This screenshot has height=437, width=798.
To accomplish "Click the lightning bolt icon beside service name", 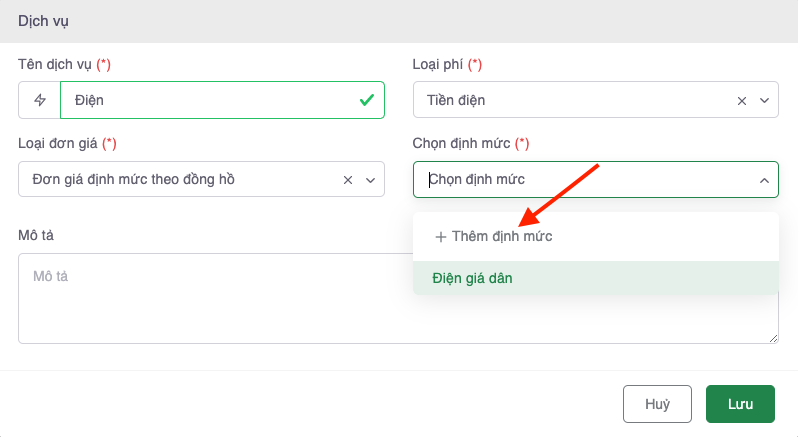I will [40, 100].
